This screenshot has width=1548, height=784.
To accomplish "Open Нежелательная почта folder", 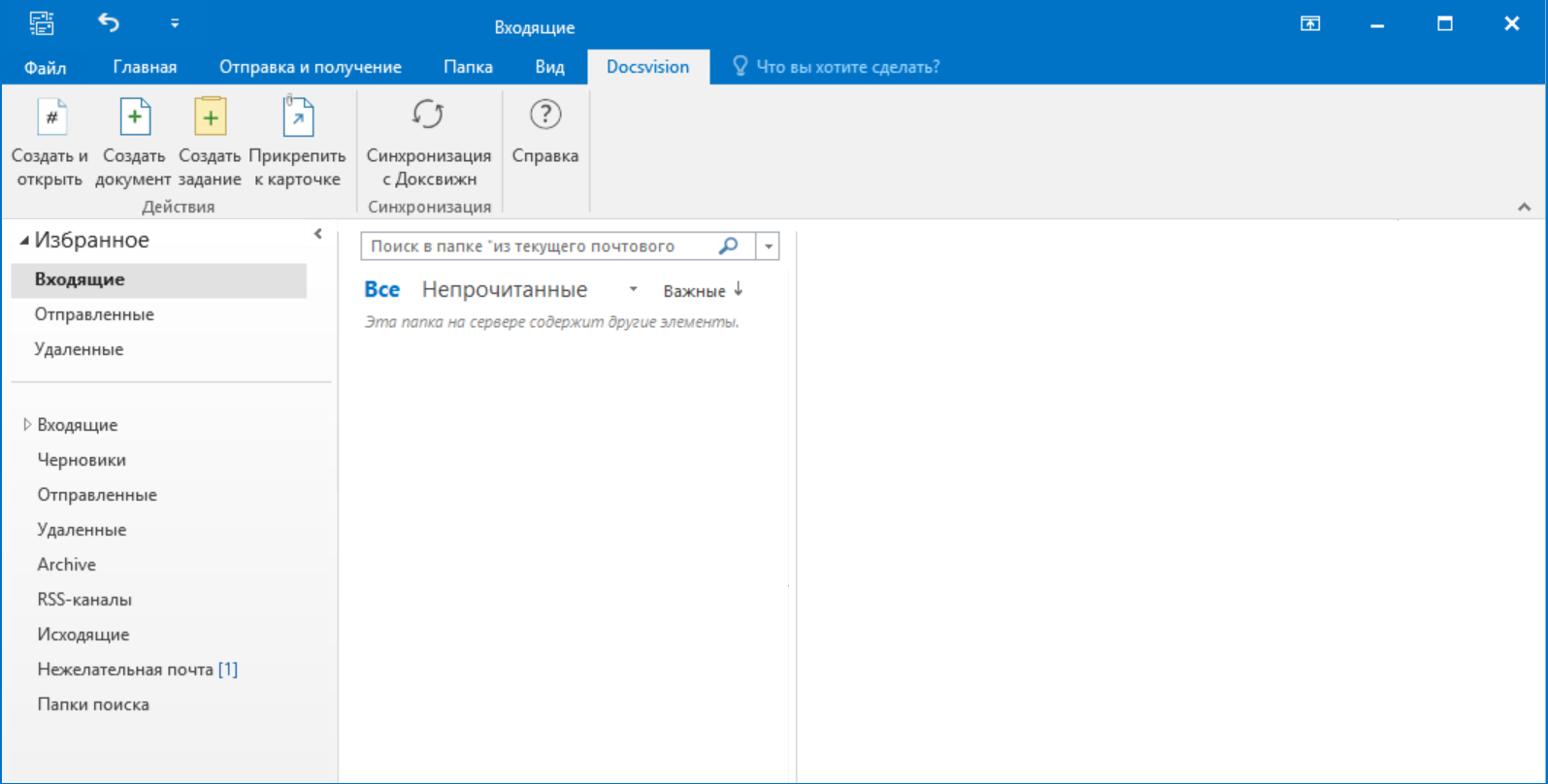I will tap(137, 670).
